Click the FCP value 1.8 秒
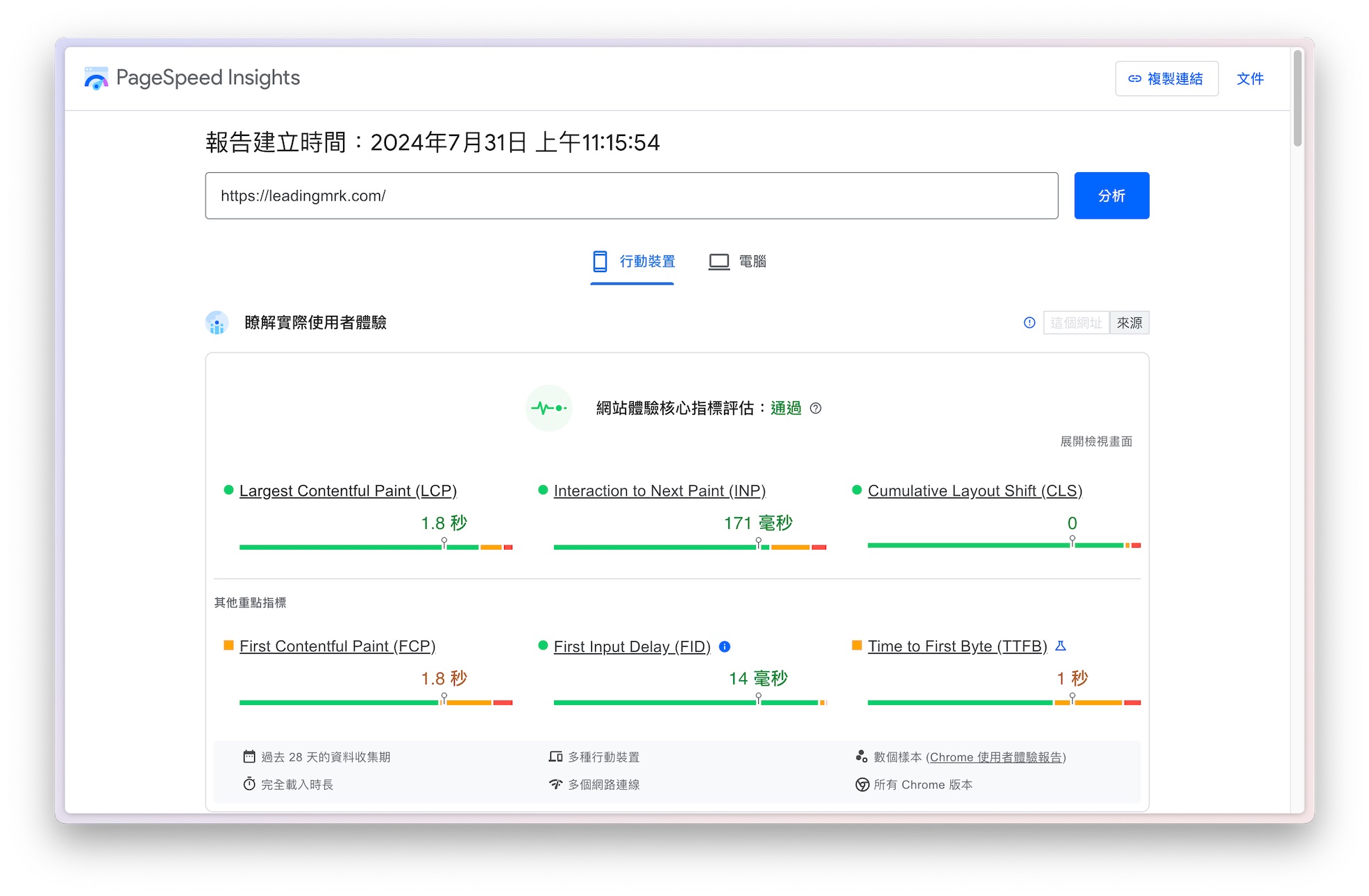This screenshot has width=1369, height=896. pos(444,678)
